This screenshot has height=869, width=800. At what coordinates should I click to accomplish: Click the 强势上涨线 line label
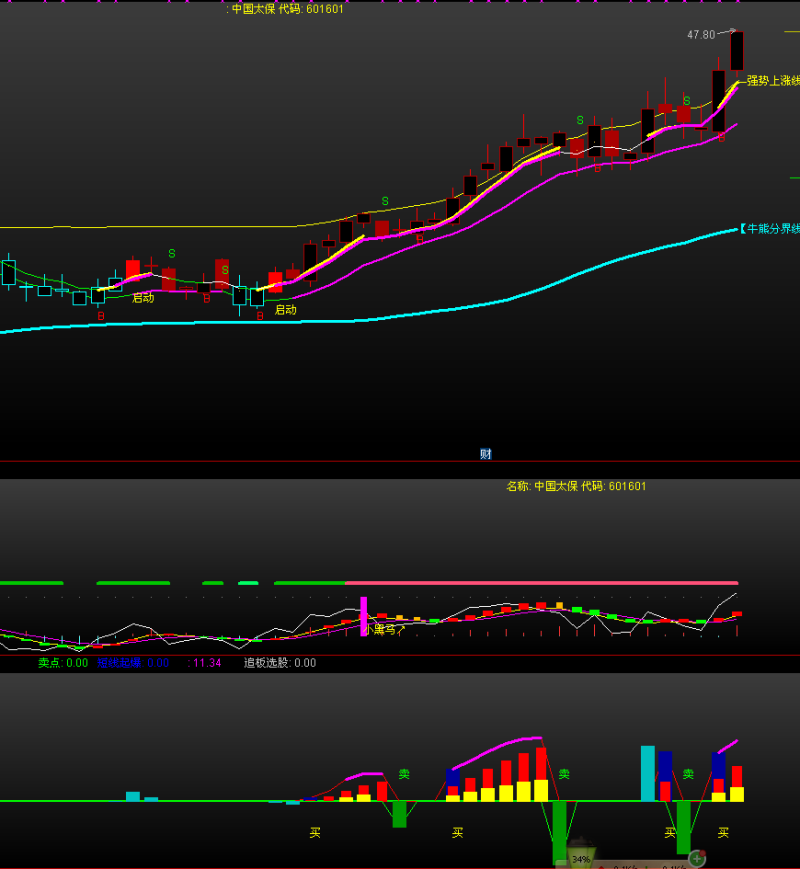772,81
